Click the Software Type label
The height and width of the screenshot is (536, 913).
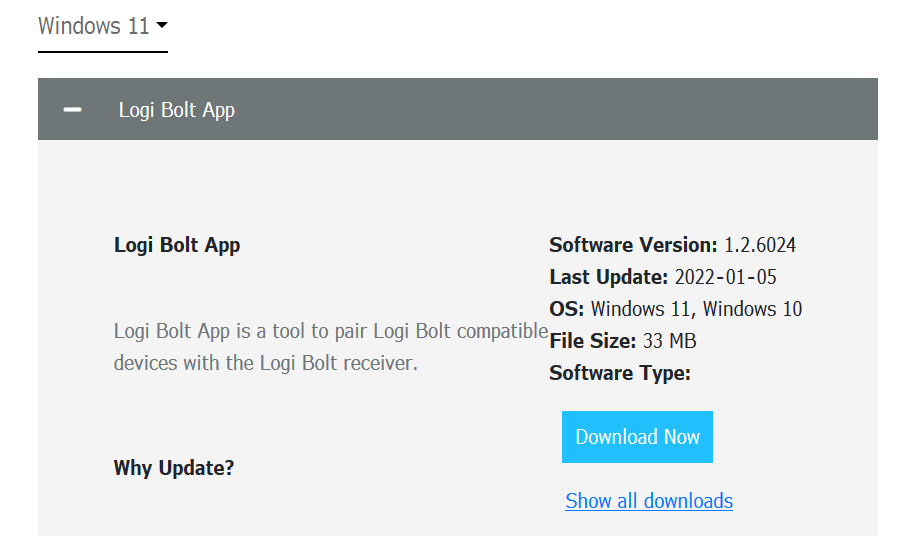coord(620,373)
